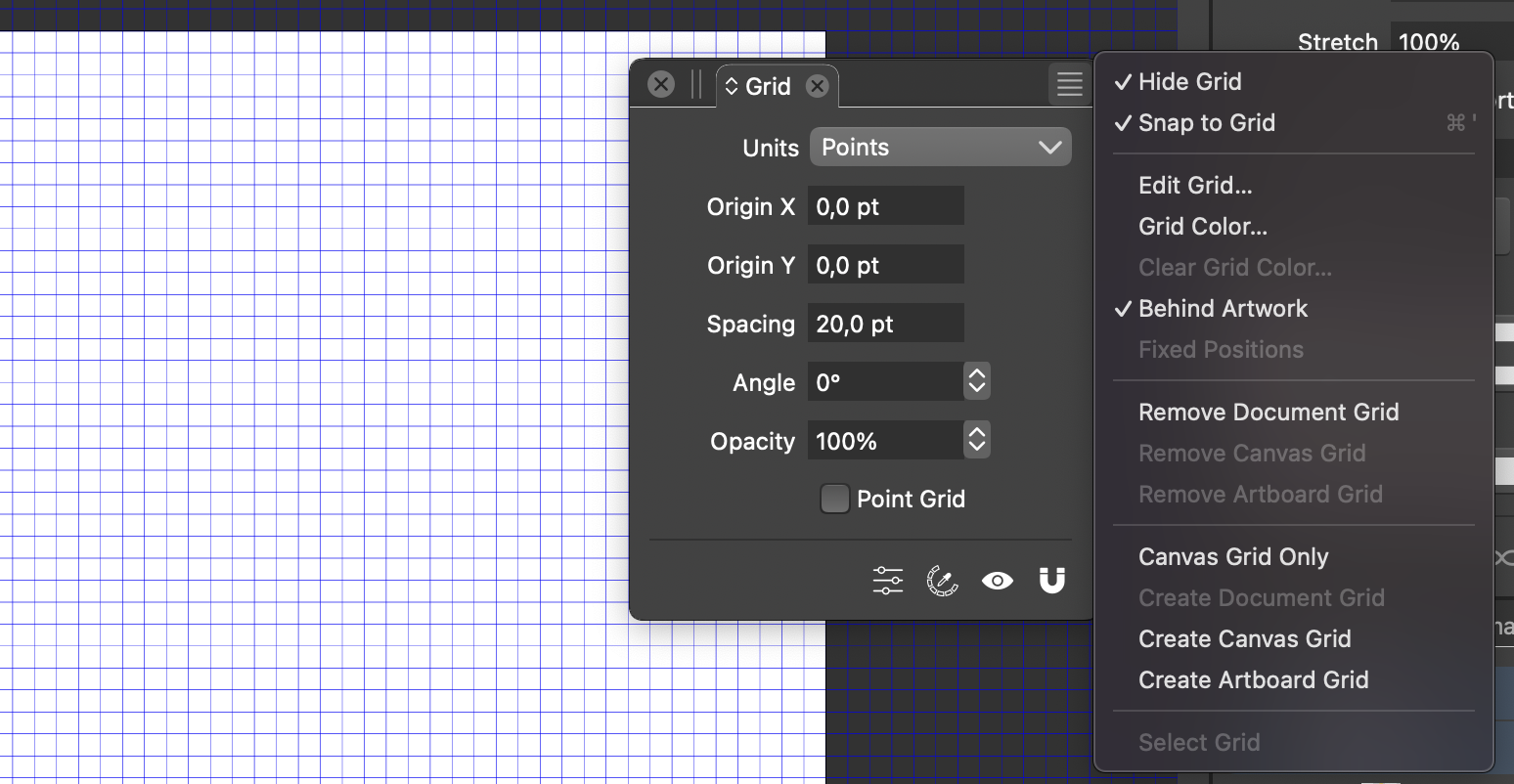Toggle grid visibility with eye icon
1514x784 pixels.
[997, 581]
